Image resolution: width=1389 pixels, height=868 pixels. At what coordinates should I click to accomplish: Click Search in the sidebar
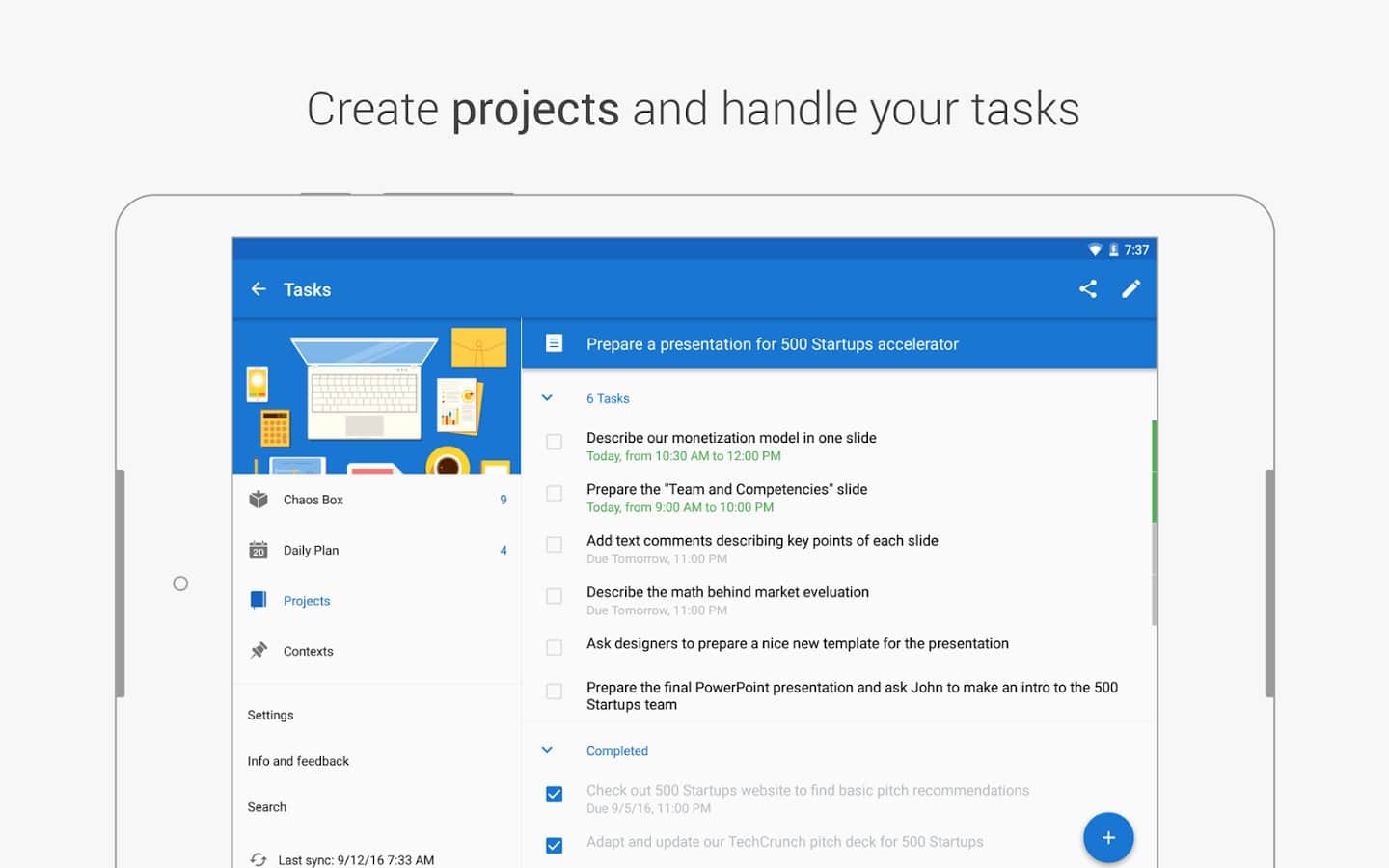(266, 807)
